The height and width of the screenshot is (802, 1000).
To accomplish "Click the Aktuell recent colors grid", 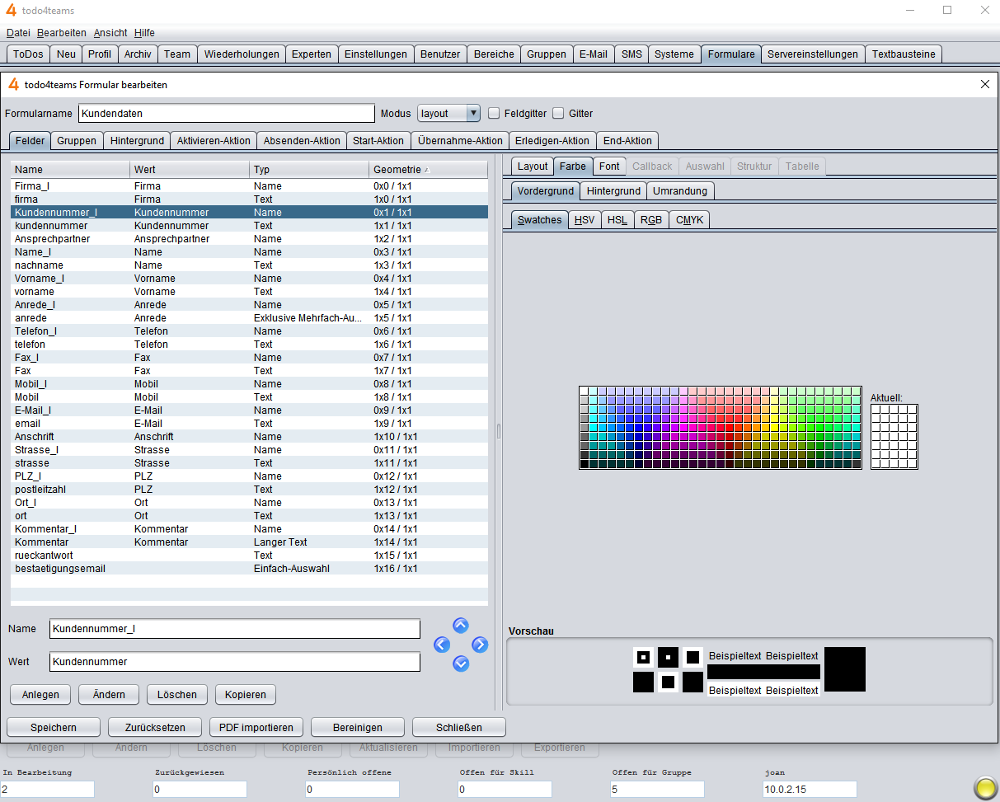I will pos(894,437).
